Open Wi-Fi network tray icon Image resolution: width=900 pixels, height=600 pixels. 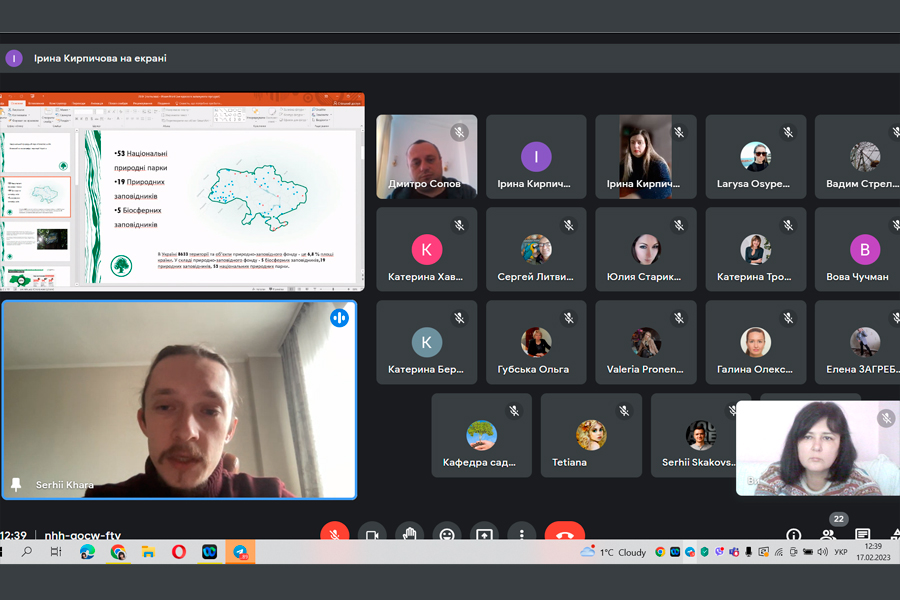click(778, 552)
